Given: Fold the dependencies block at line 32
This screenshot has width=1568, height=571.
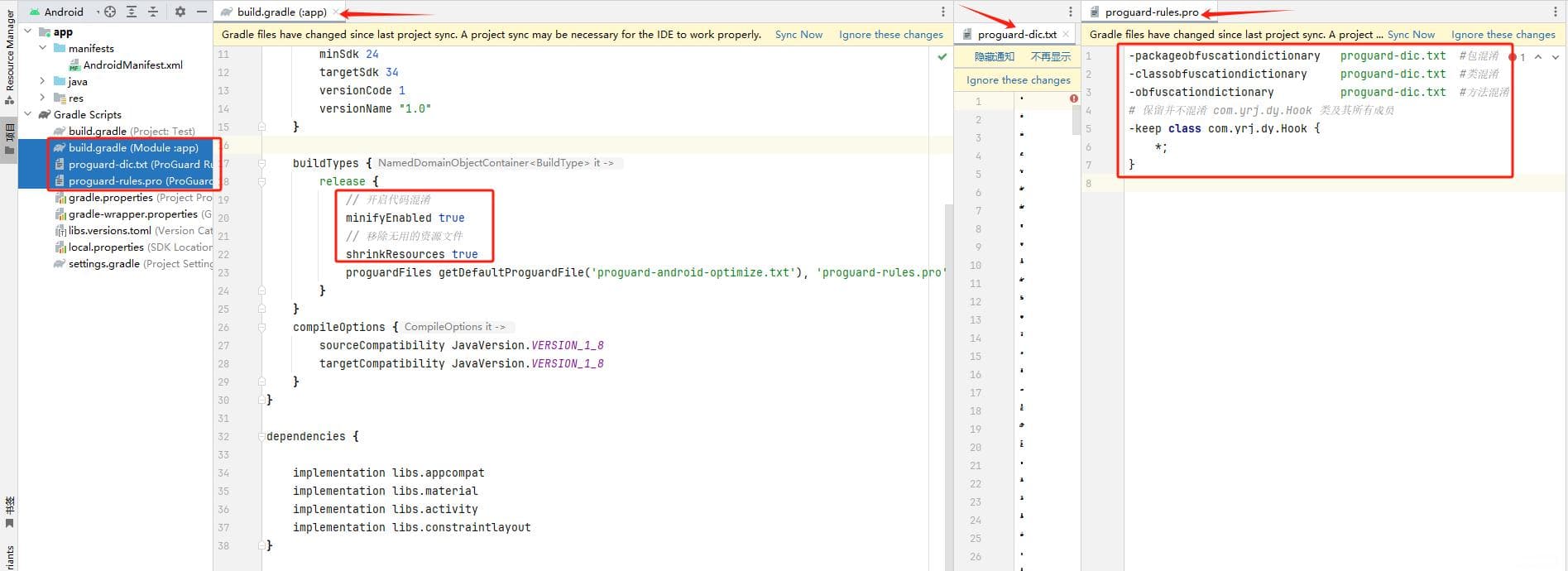Looking at the screenshot, I should [261, 436].
